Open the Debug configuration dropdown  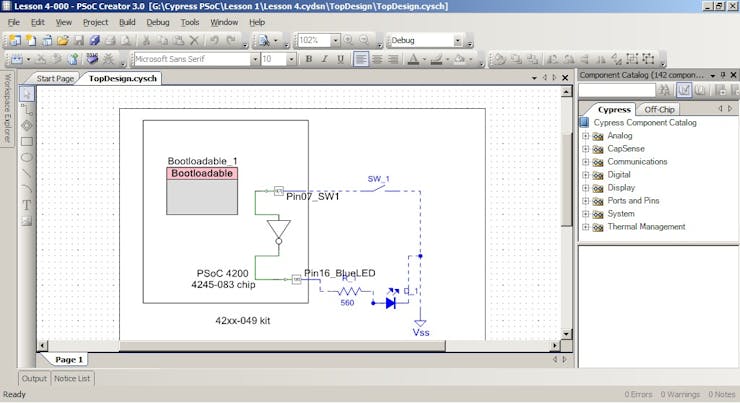click(458, 41)
